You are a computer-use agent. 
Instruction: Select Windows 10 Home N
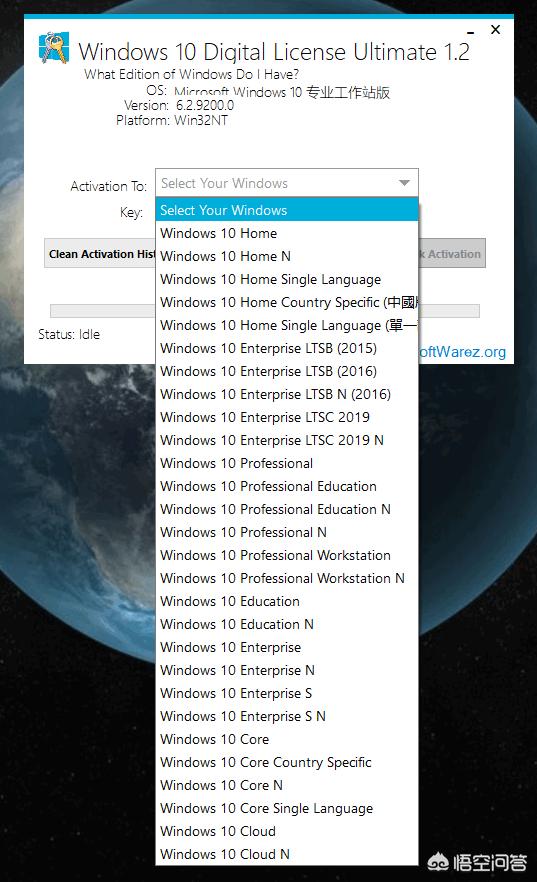(x=287, y=256)
